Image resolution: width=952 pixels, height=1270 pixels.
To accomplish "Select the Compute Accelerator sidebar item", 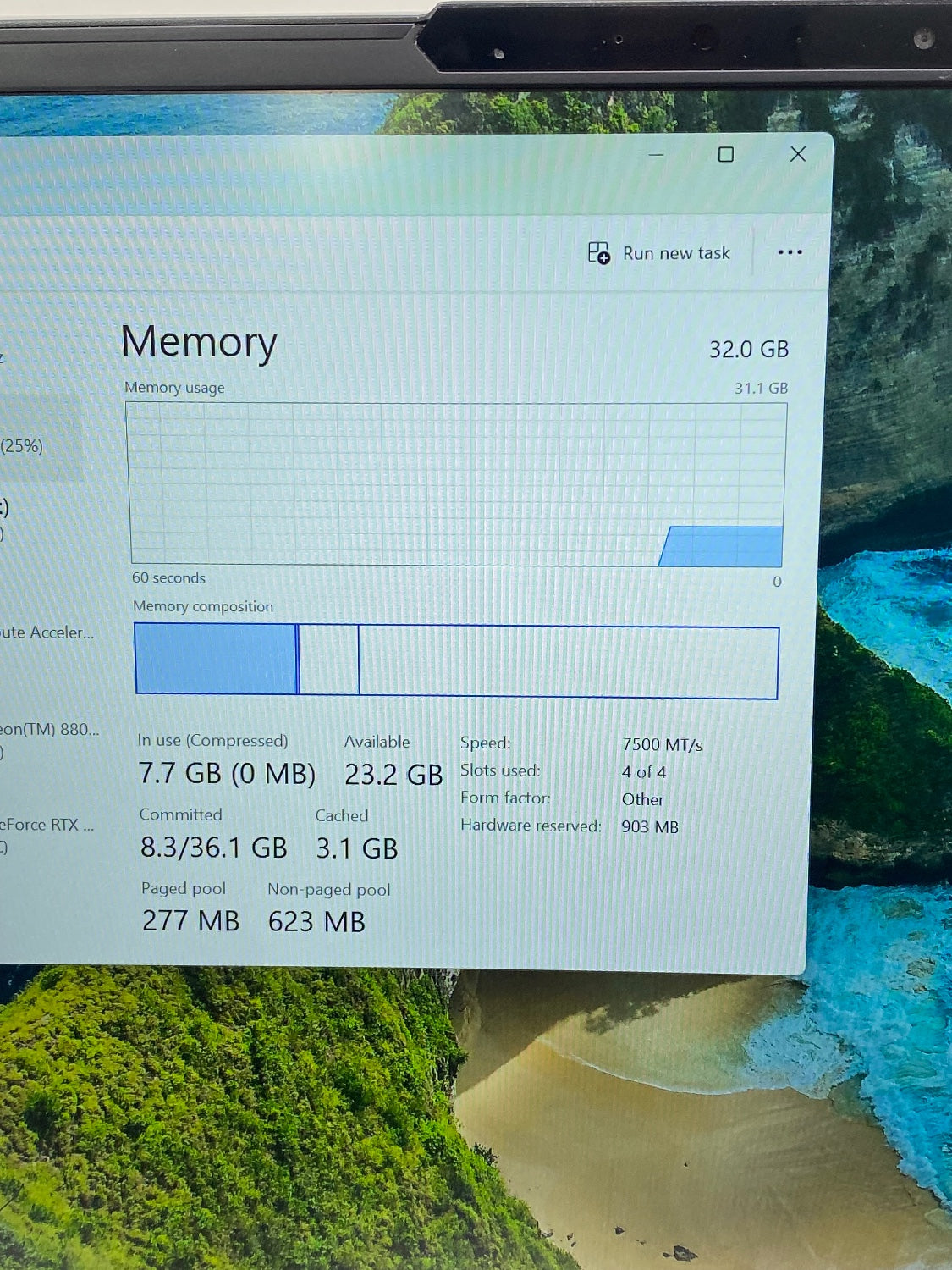I will [47, 632].
